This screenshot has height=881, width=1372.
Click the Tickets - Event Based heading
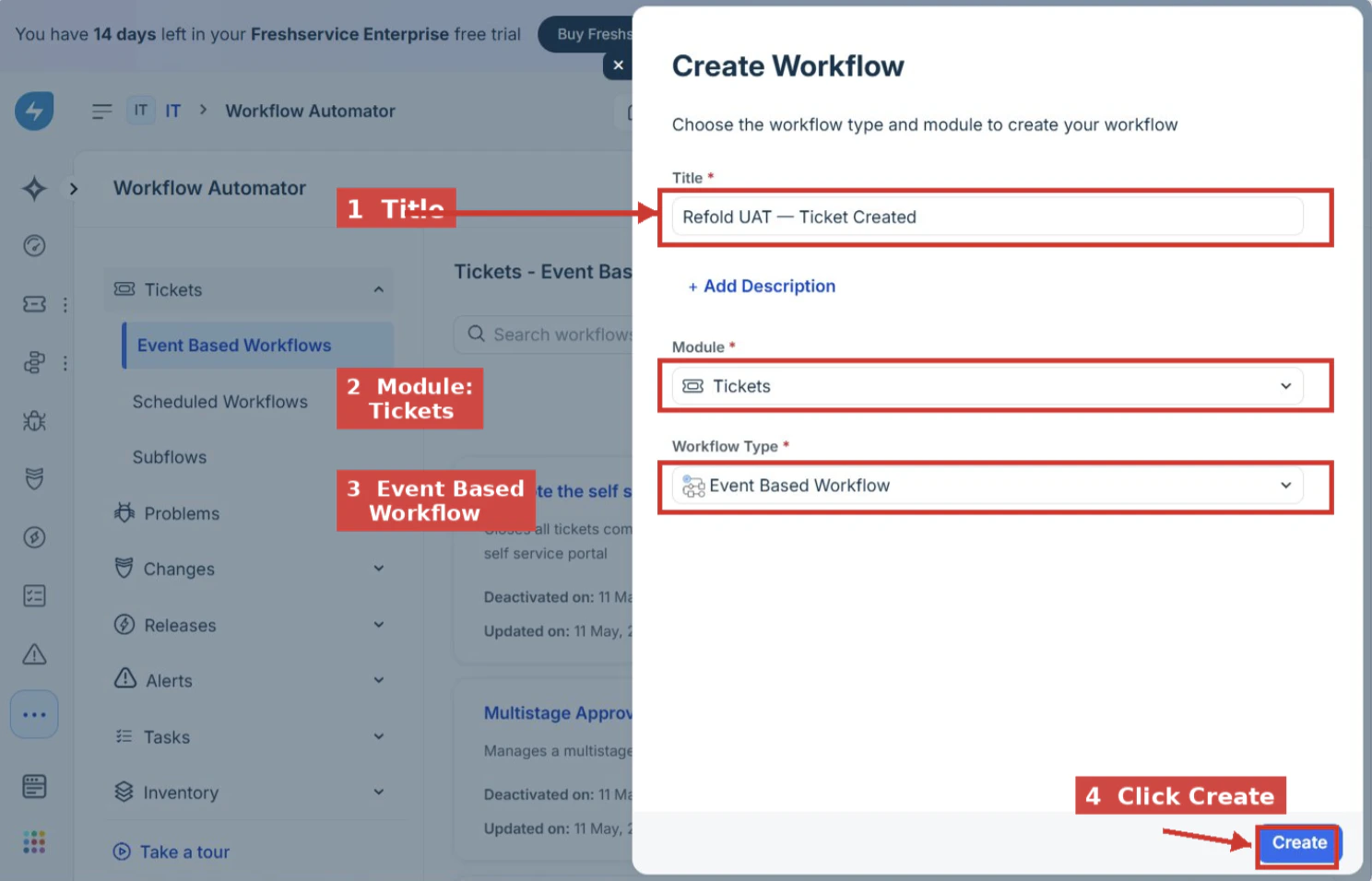click(x=543, y=272)
